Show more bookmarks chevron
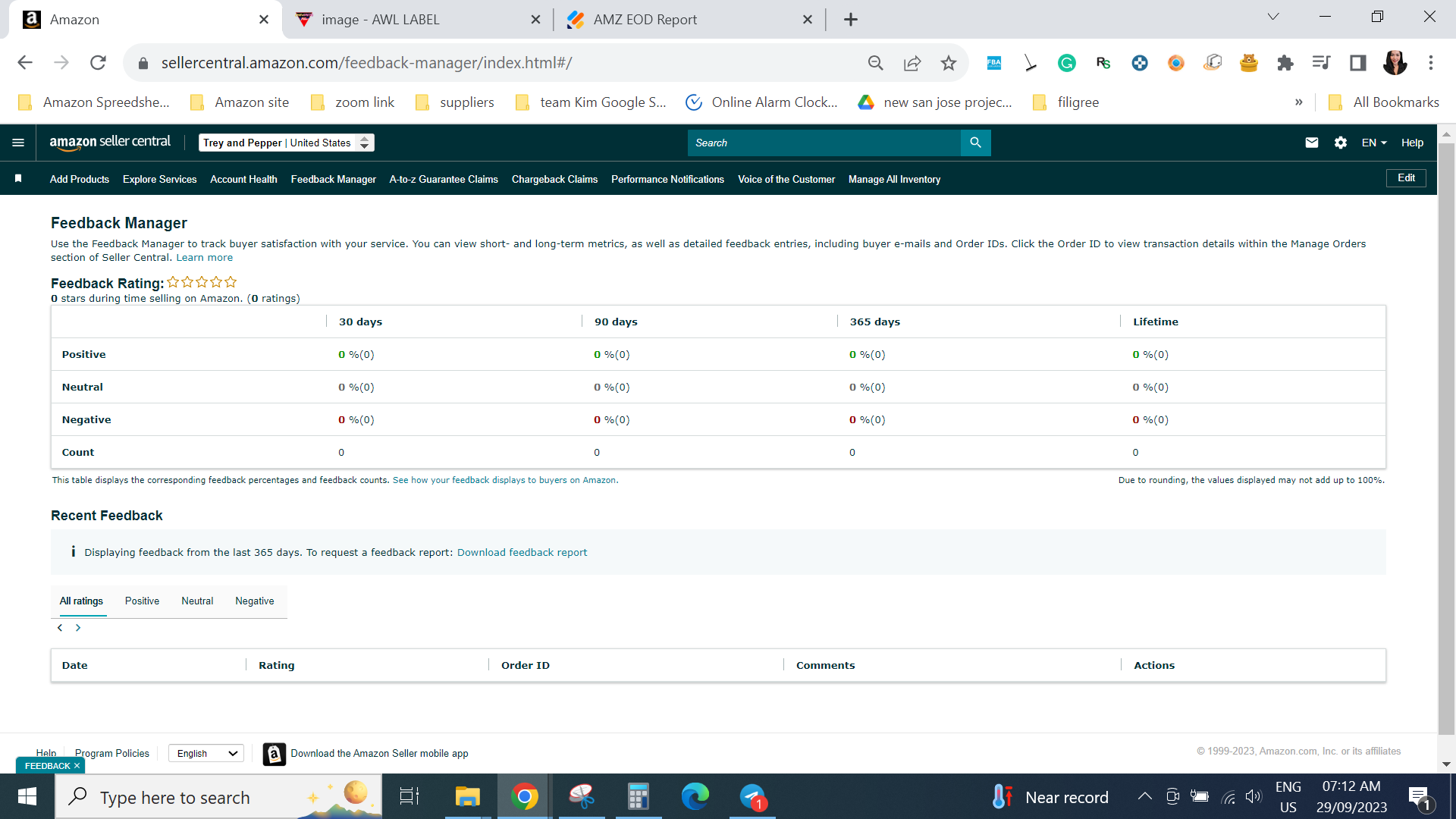Viewport: 1456px width, 819px height. coord(1299,102)
